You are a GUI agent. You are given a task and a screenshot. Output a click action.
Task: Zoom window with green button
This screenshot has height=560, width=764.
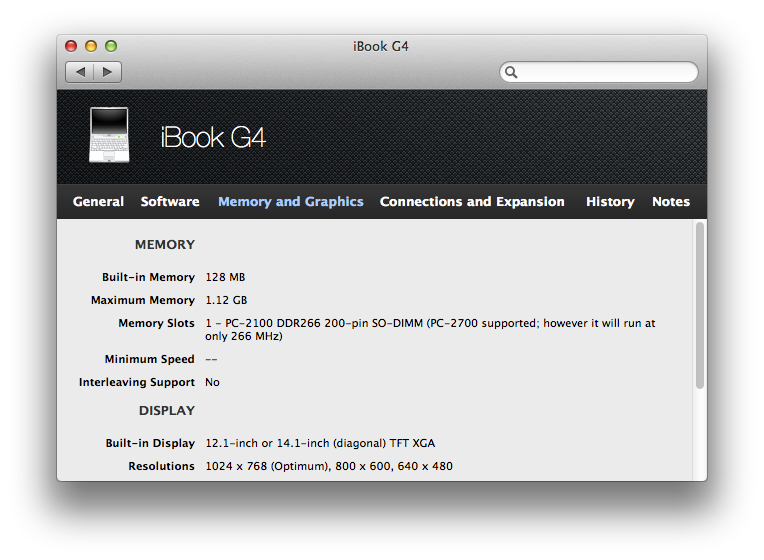pyautogui.click(x=111, y=46)
